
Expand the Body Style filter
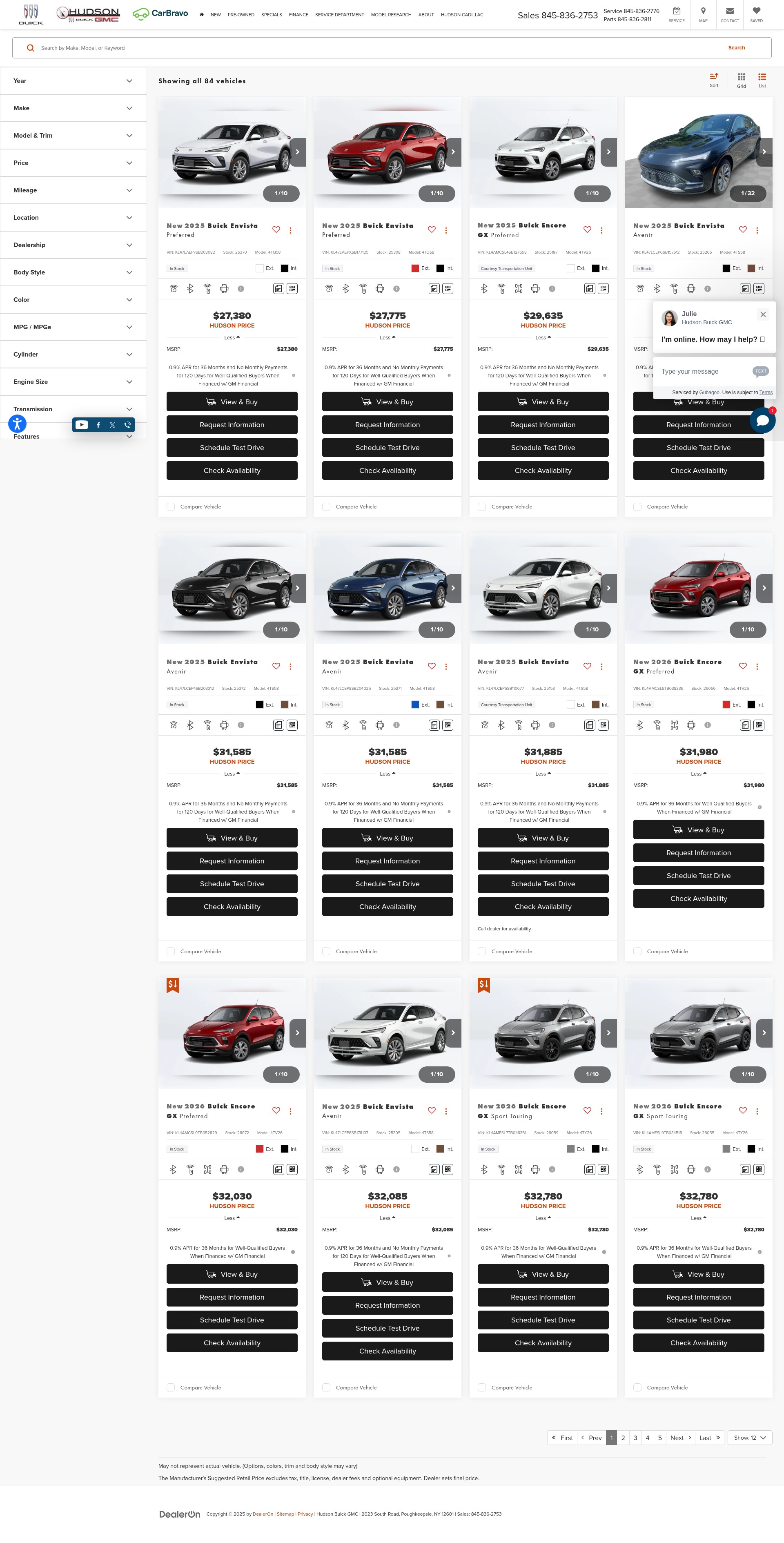click(x=73, y=272)
